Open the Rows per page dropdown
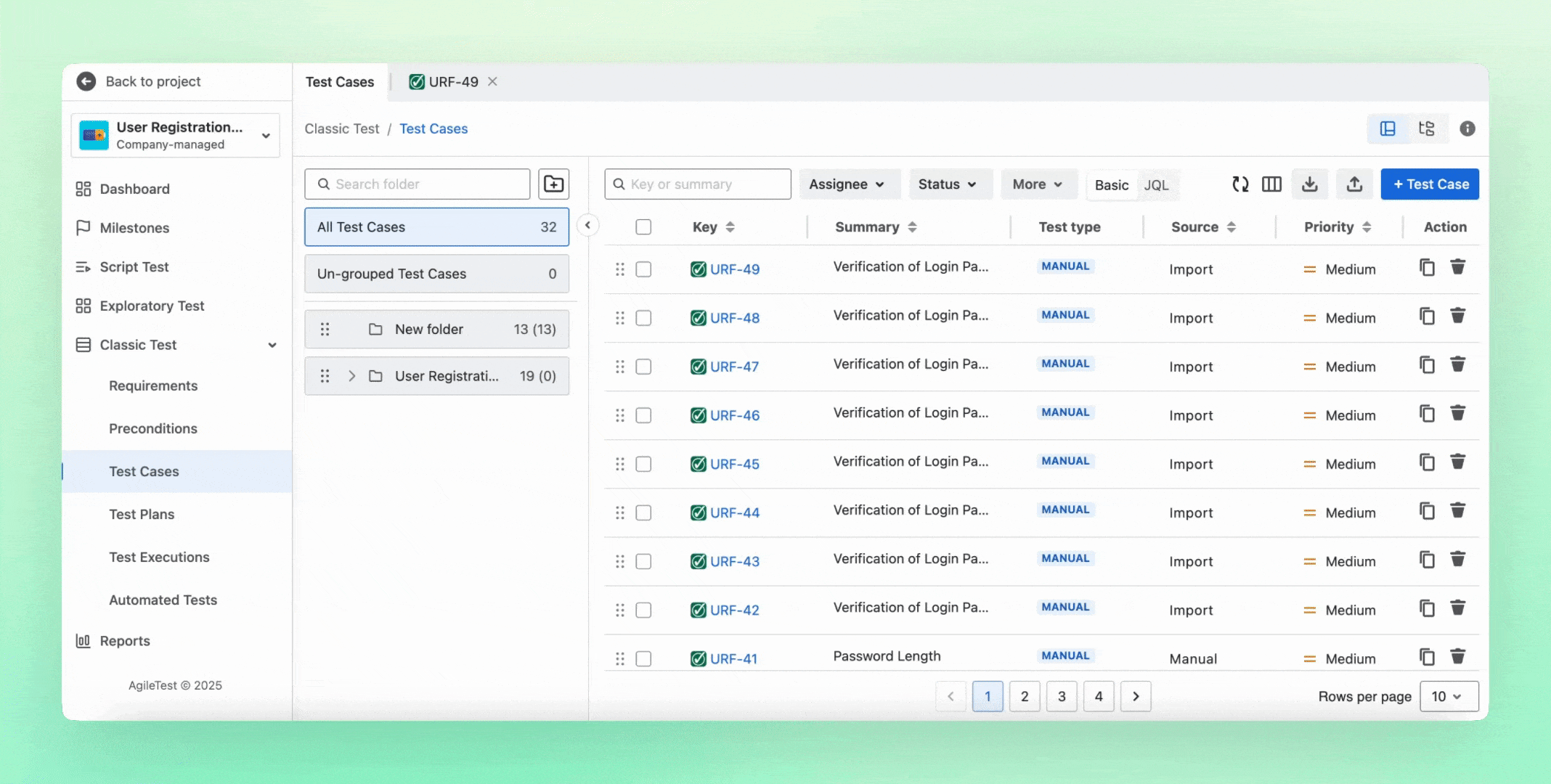1551x784 pixels. [1448, 696]
